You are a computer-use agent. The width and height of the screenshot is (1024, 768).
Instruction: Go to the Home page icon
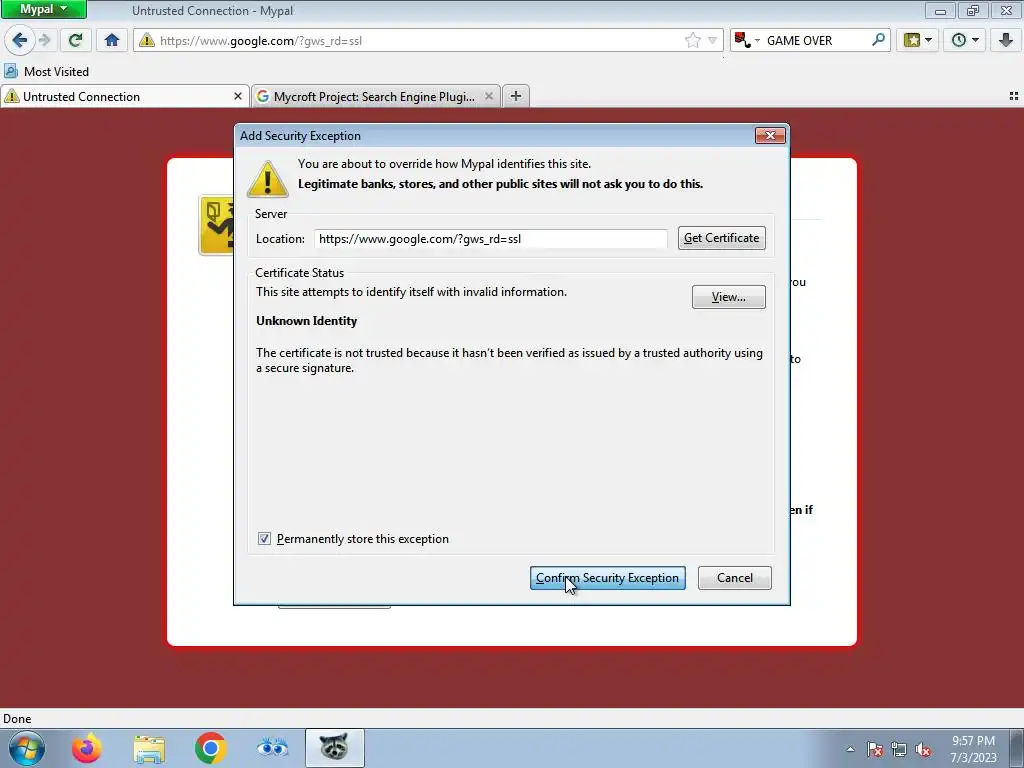pyautogui.click(x=112, y=40)
